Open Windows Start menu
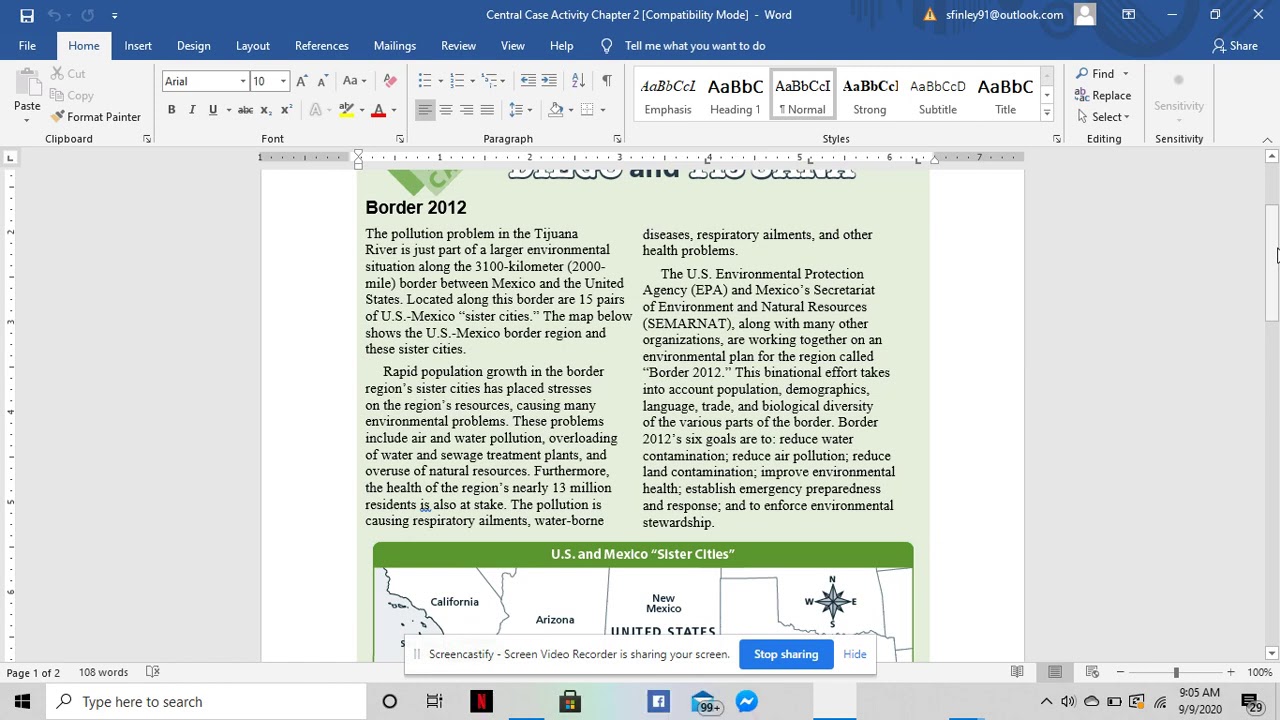Screen dimensions: 1280x720 pos(22,702)
